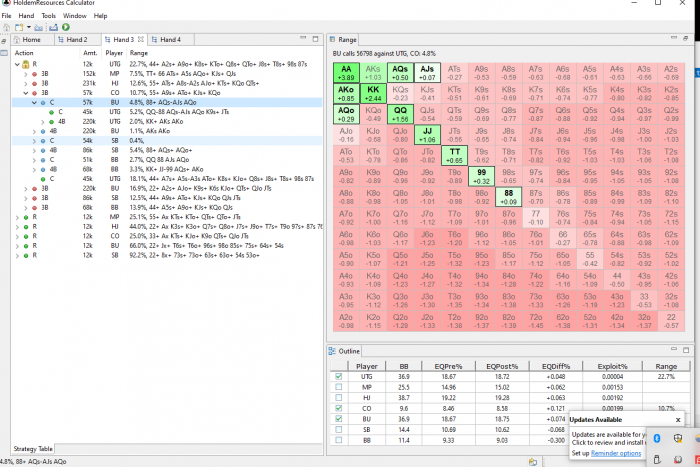The width and height of the screenshot is (700, 467).
Task: Click the EQDiff% column header
Action: click(x=555, y=366)
